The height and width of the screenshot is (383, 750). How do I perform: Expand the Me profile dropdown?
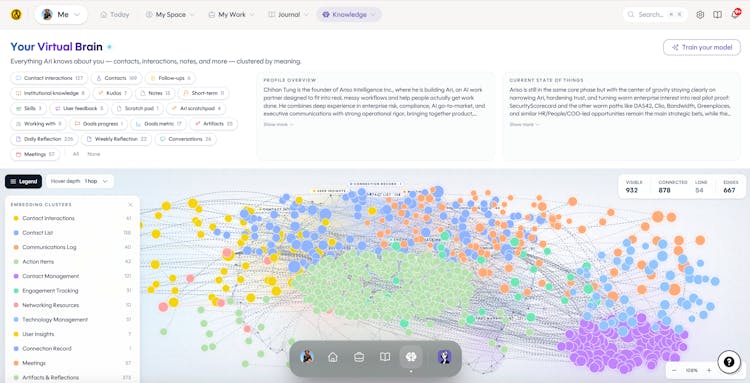click(61, 15)
